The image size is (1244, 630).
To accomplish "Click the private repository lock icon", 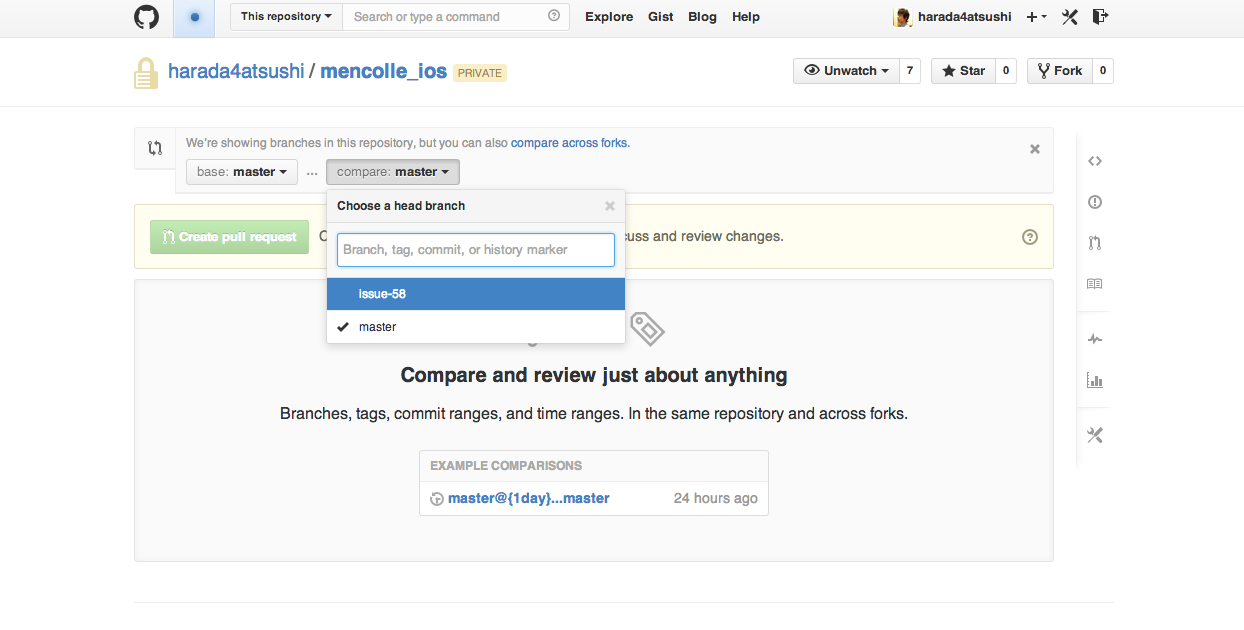I will pos(145,71).
